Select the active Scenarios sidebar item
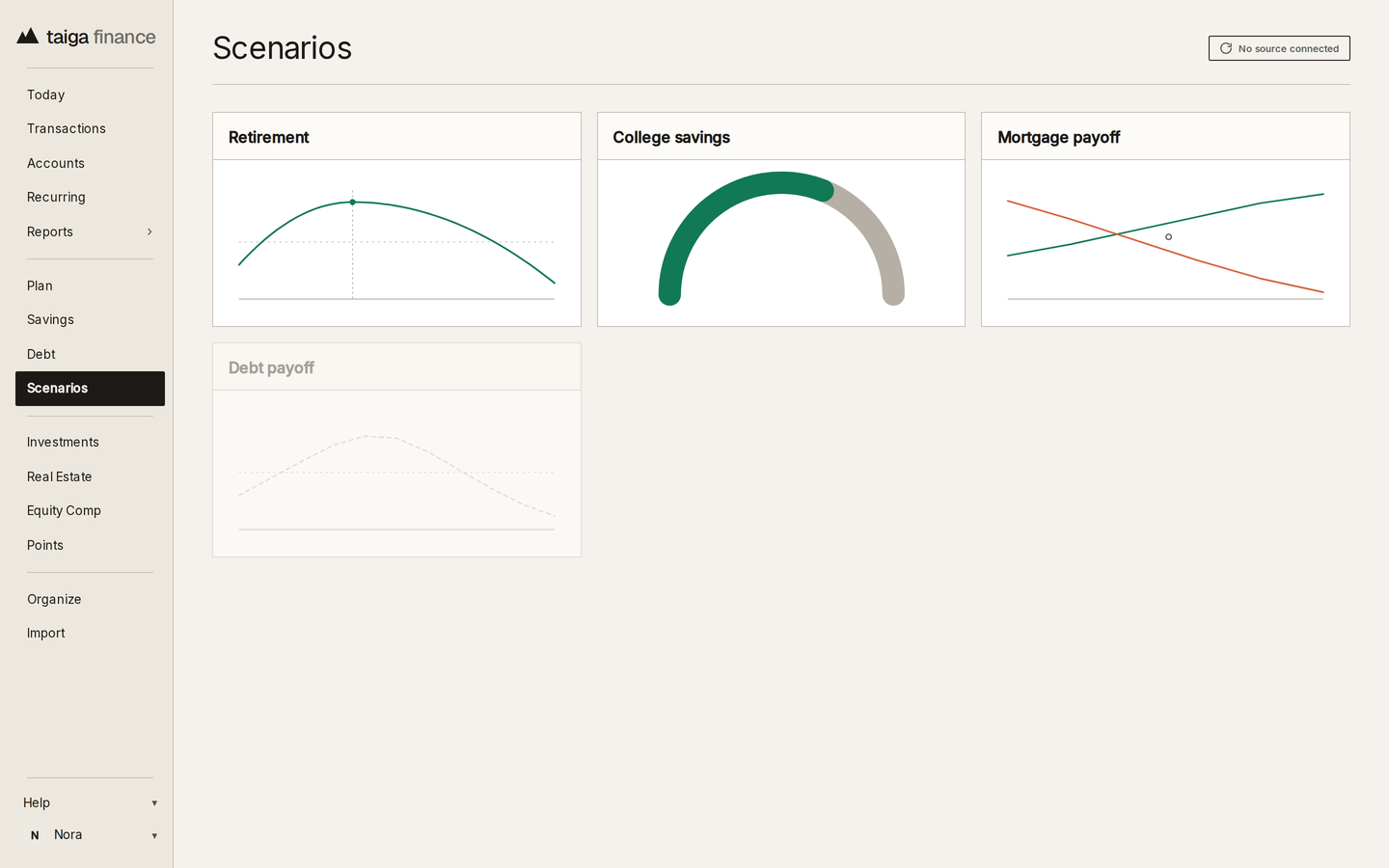The image size is (1389, 868). click(x=90, y=389)
